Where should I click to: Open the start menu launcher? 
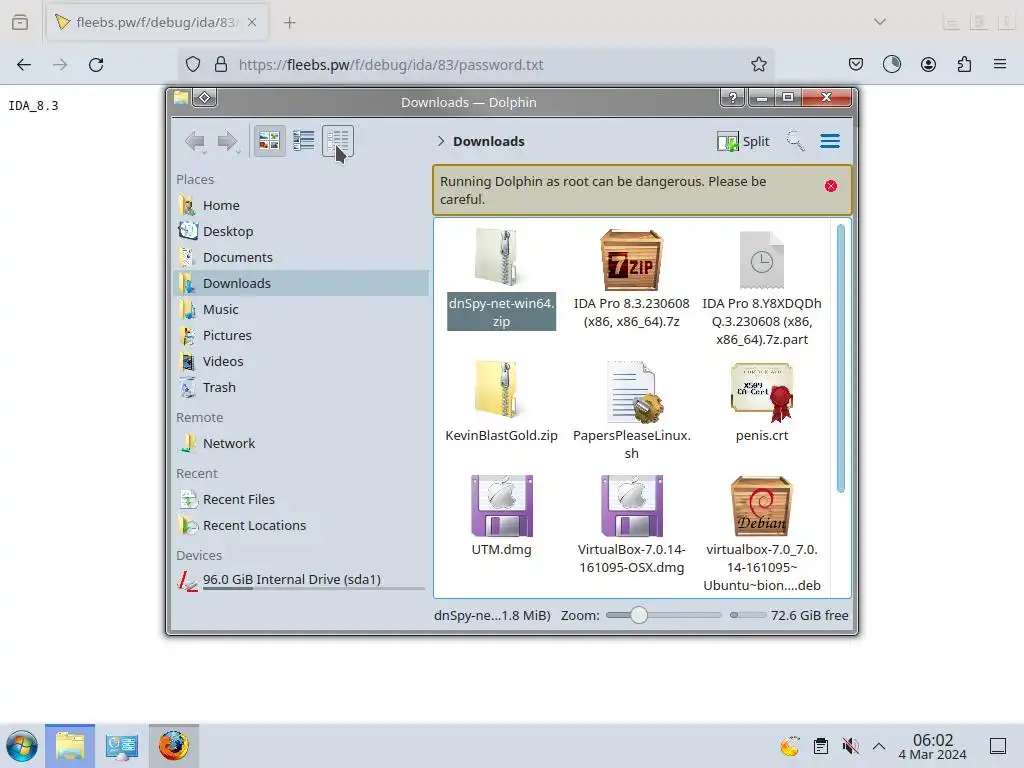22,746
